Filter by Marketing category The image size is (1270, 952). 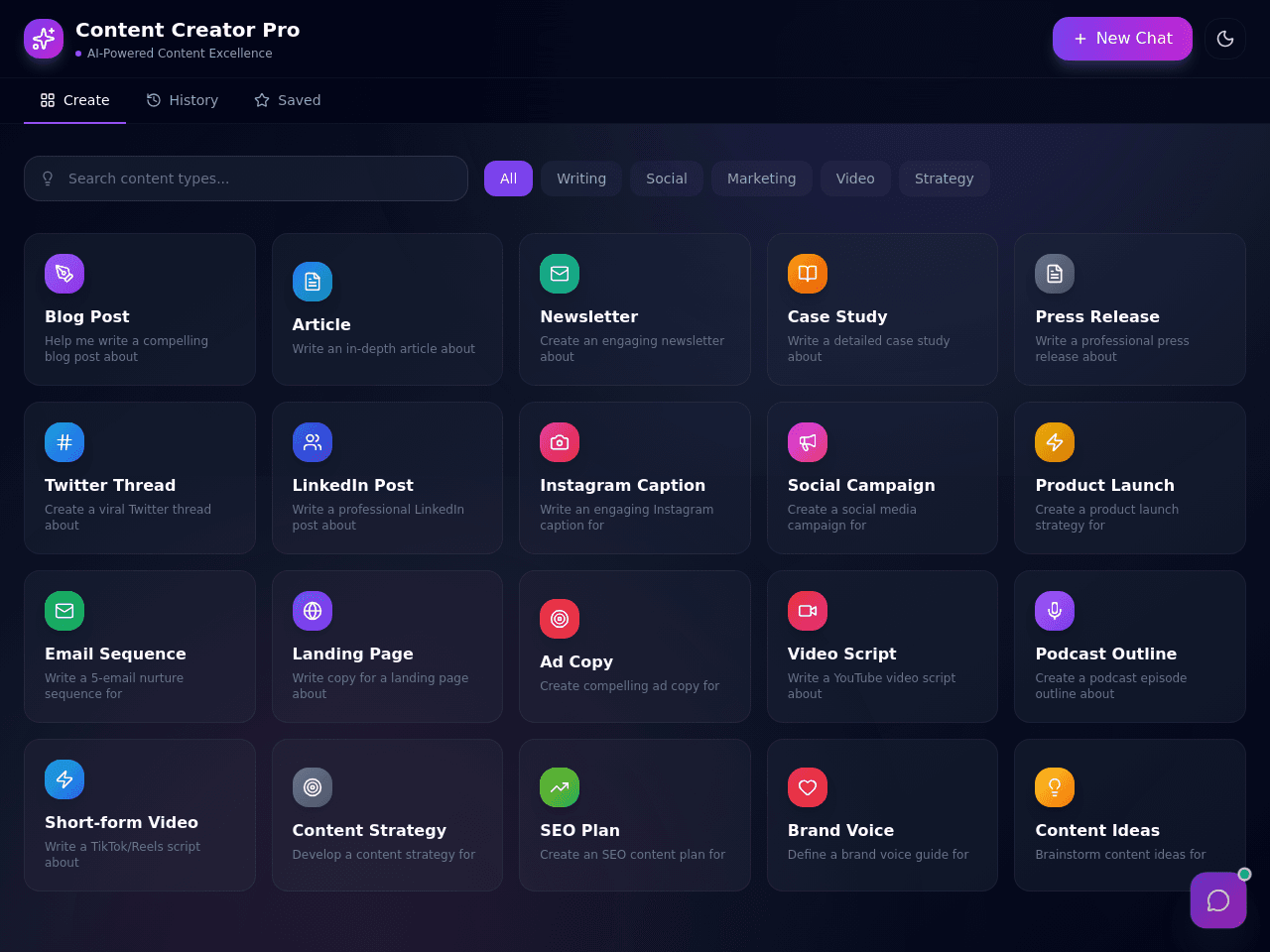pyautogui.click(x=761, y=178)
